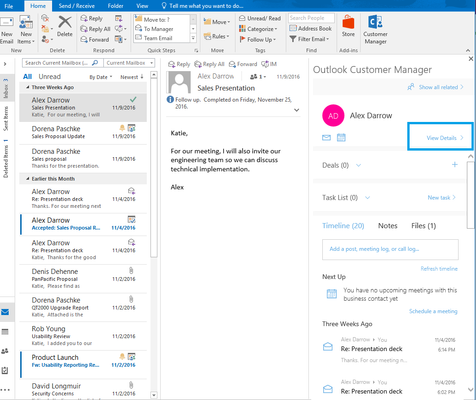Open the Calendar navigation icon
The width and height of the screenshot is (476, 400).
5,332
